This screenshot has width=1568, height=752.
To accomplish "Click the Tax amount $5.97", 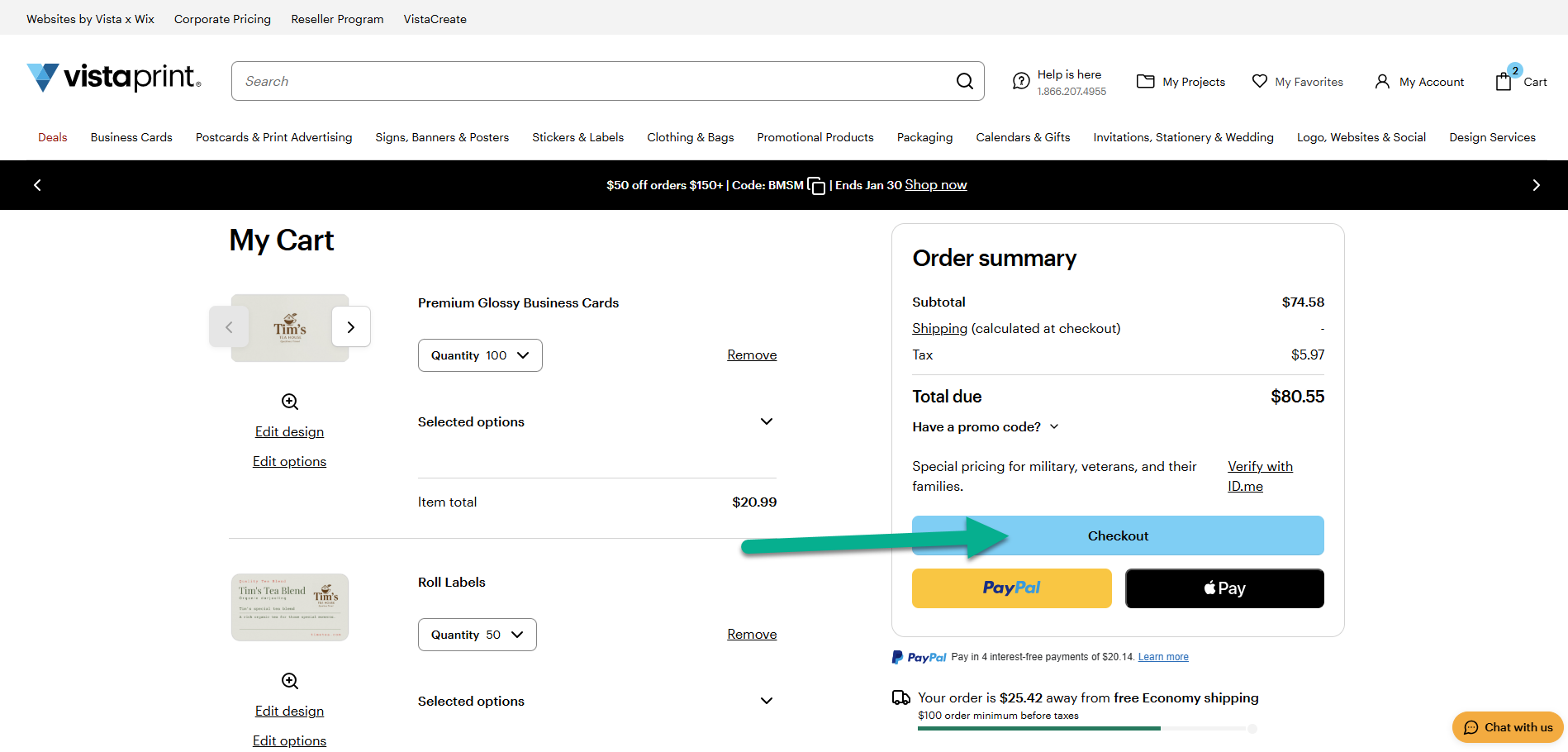I will click(x=1308, y=355).
